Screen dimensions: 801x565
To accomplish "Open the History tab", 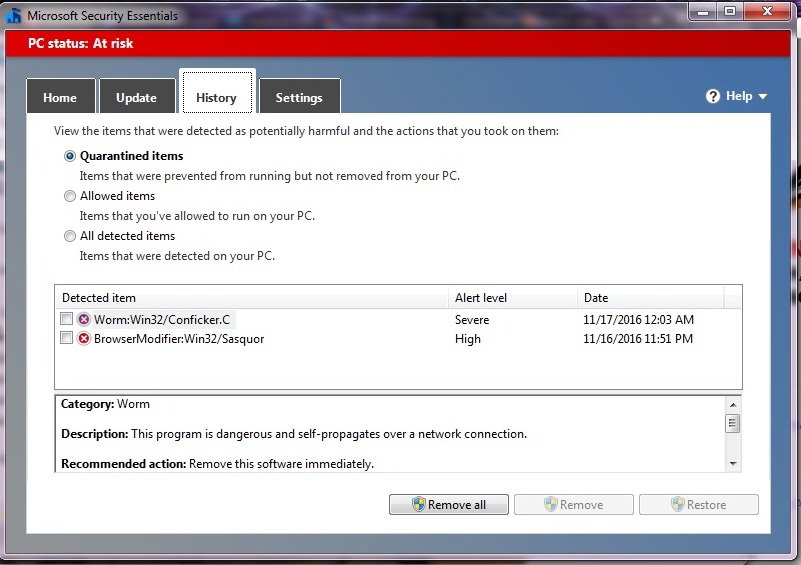I will point(217,92).
